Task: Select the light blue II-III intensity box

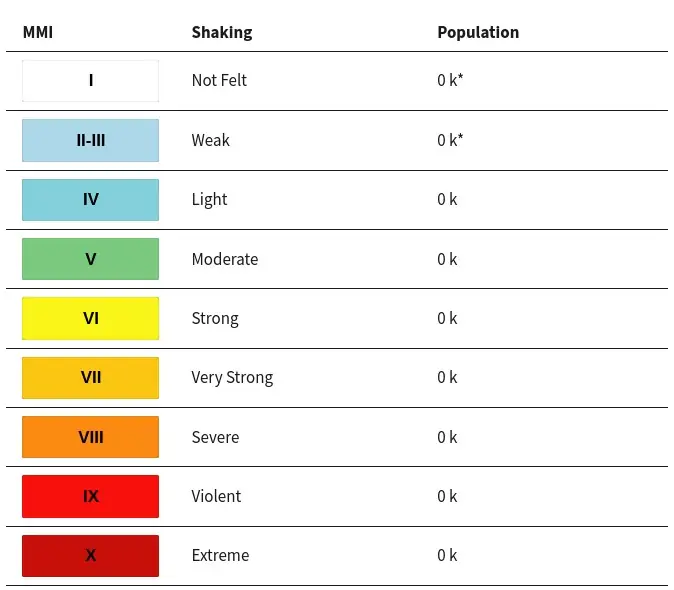Action: pos(90,141)
